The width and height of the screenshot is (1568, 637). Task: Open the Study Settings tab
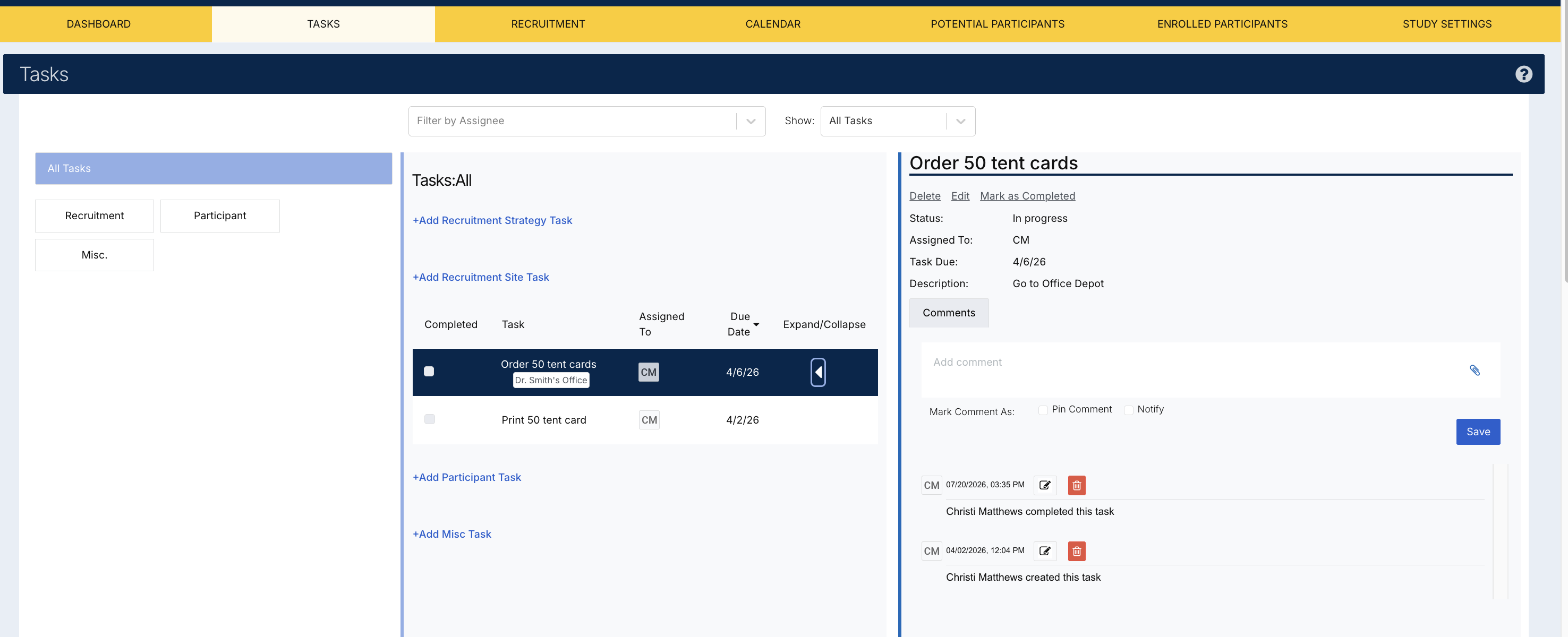point(1447,24)
